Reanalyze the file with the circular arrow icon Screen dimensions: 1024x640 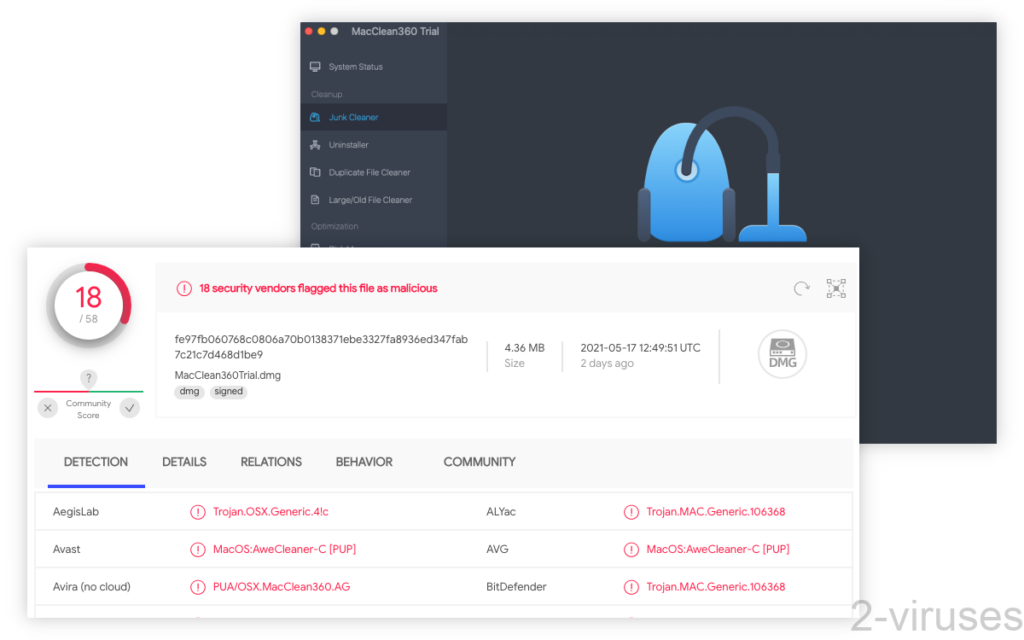tap(801, 288)
